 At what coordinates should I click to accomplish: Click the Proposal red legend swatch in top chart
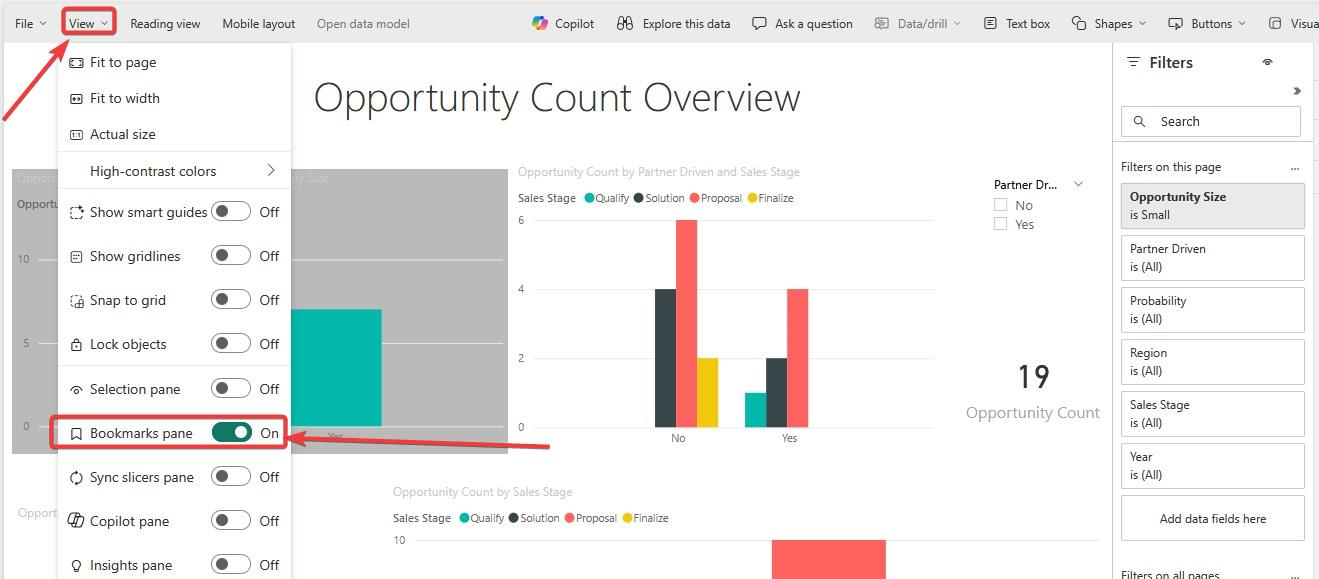(694, 198)
